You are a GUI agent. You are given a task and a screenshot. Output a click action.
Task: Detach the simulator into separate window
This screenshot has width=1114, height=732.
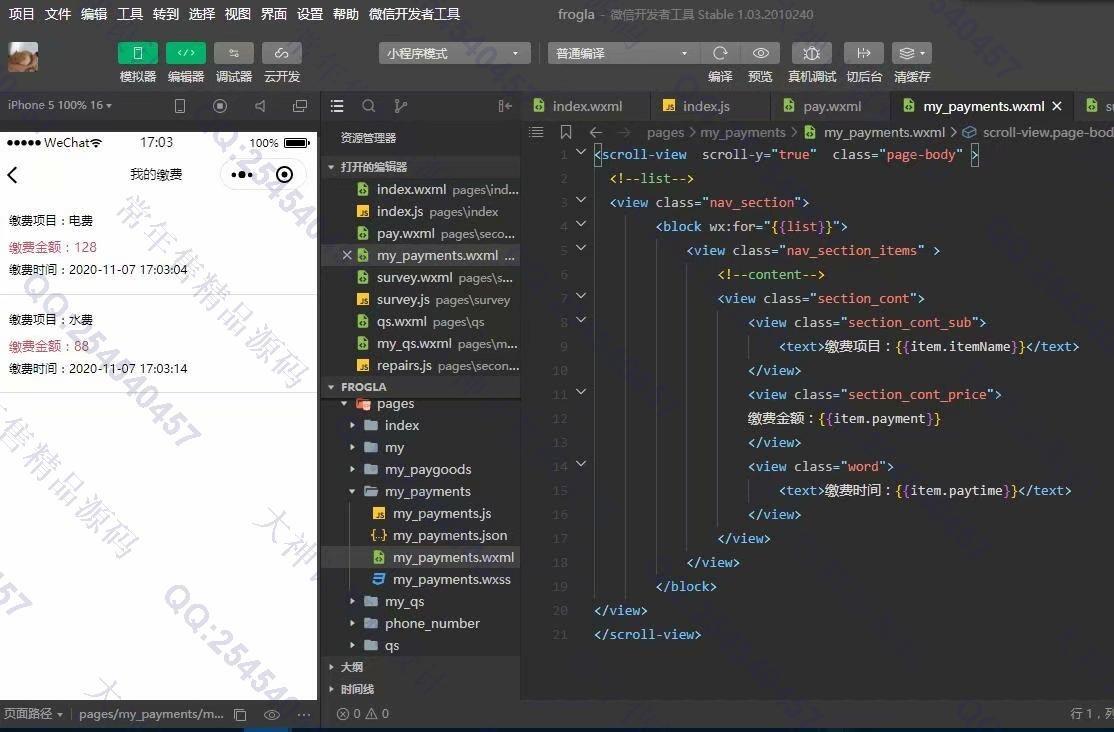[300, 106]
